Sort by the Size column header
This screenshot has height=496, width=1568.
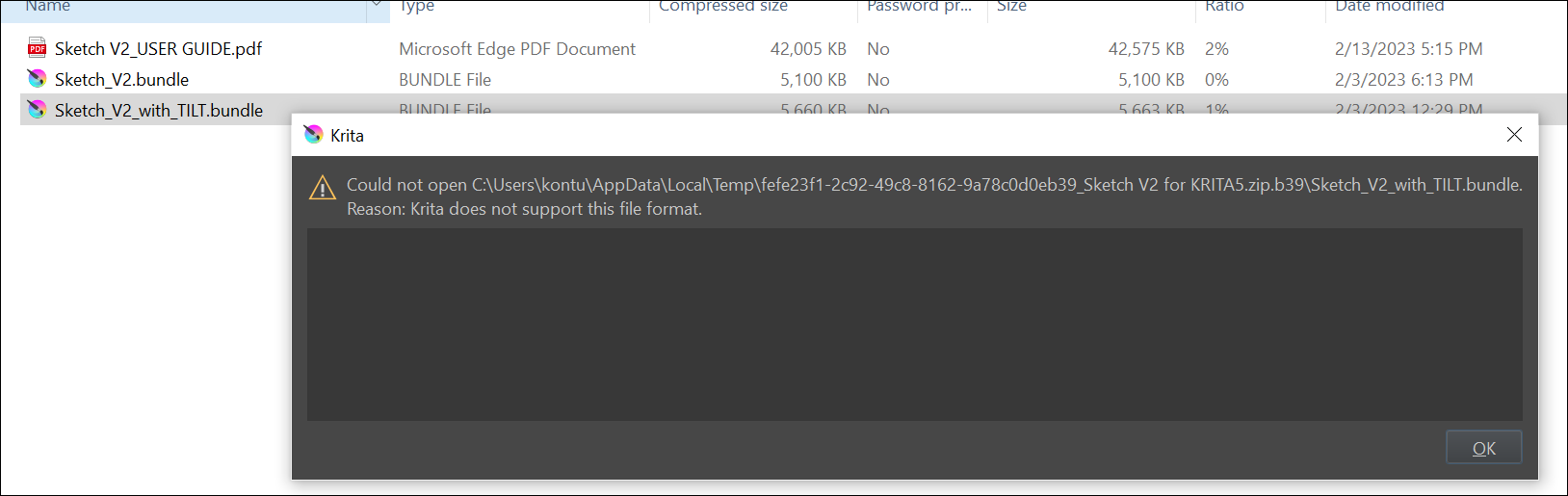1011,7
